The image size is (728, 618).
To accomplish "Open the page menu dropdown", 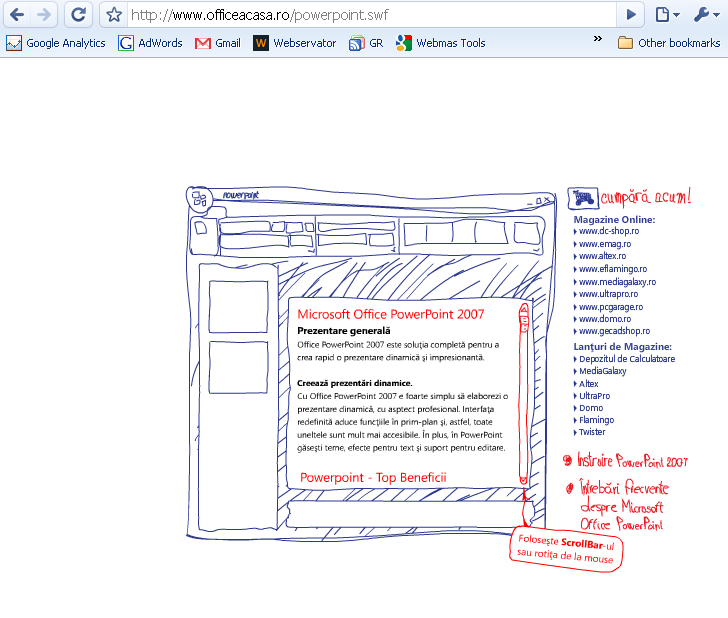I will tap(667, 14).
